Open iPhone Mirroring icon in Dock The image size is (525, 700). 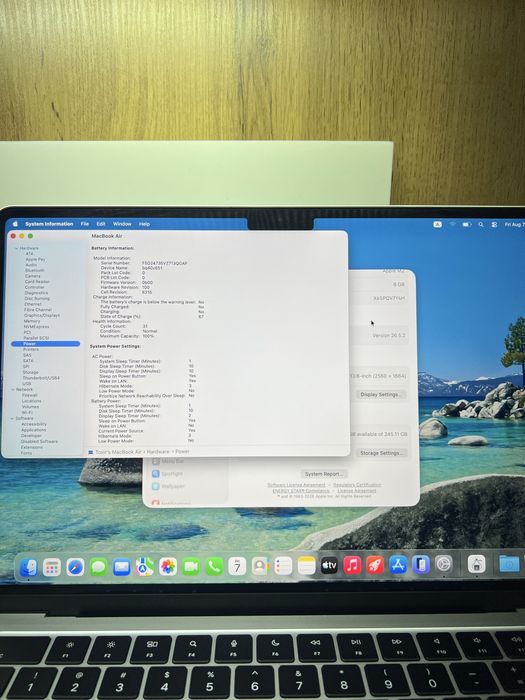coord(421,565)
